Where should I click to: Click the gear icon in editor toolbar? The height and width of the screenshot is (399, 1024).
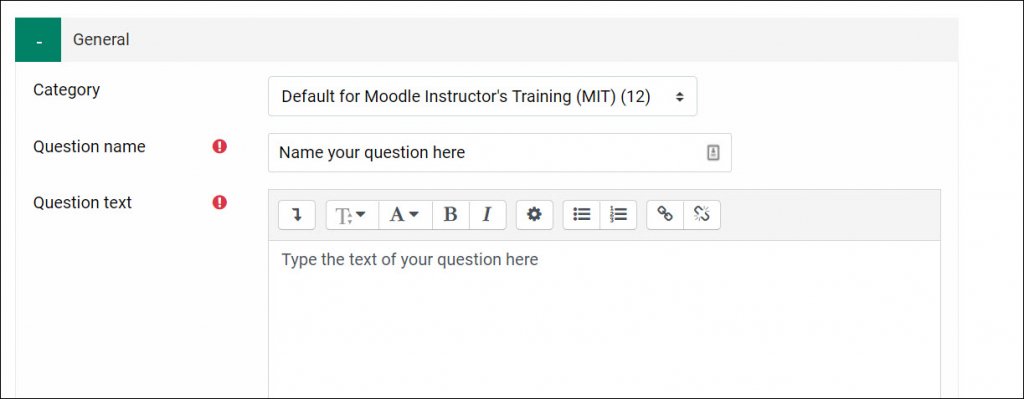click(535, 215)
